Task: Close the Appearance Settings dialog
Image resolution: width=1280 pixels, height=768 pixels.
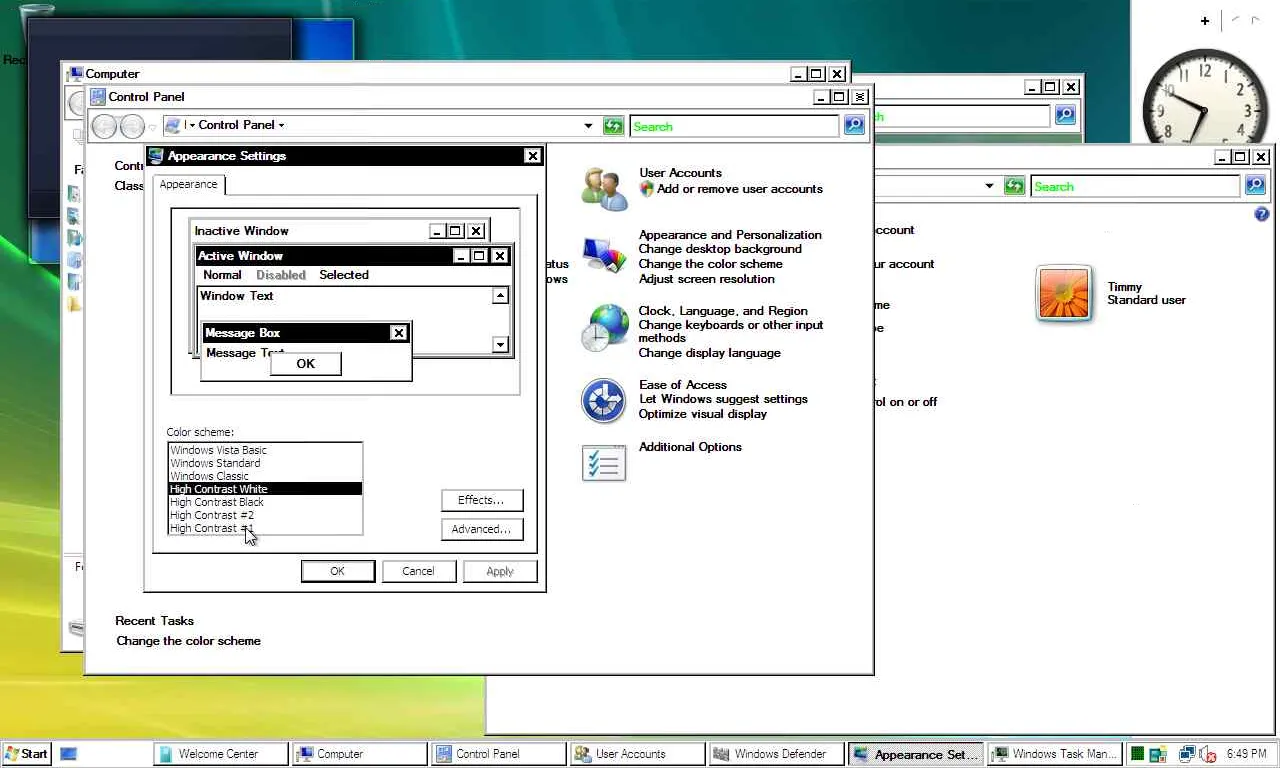Action: tap(533, 155)
